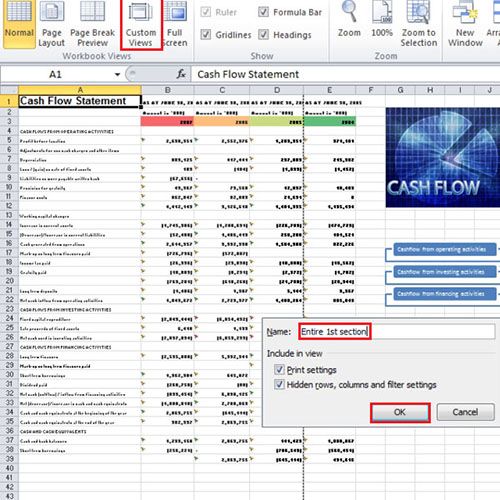Toggle the Gridlines checkbox

206,34
